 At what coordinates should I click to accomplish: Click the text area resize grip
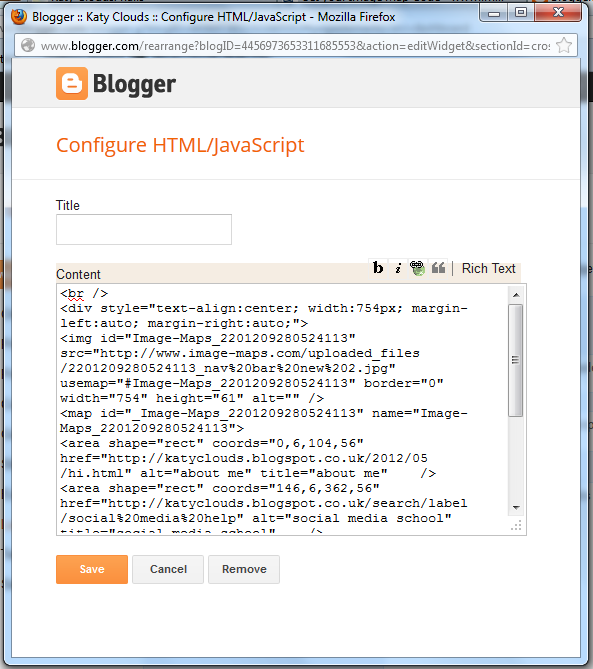(516, 526)
